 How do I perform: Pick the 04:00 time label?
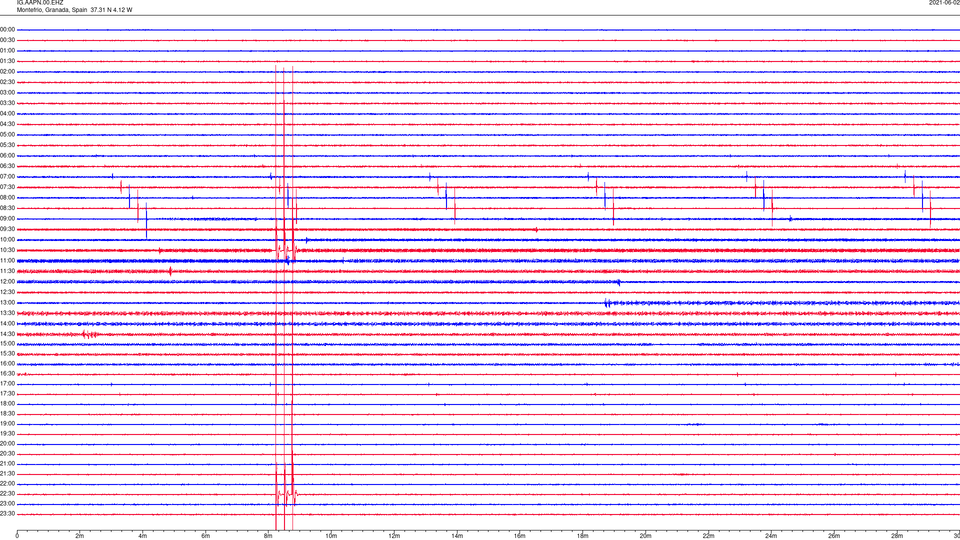coord(7,113)
